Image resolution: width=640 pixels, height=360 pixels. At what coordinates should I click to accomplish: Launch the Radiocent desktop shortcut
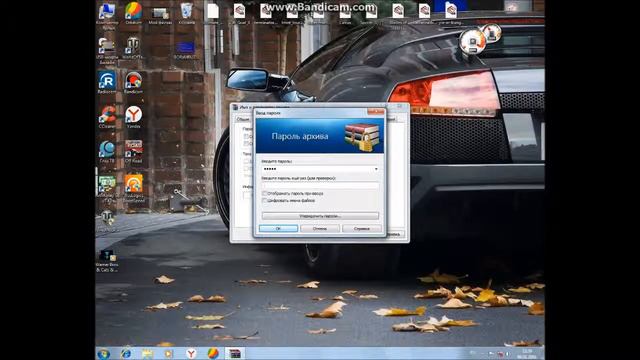(x=107, y=83)
